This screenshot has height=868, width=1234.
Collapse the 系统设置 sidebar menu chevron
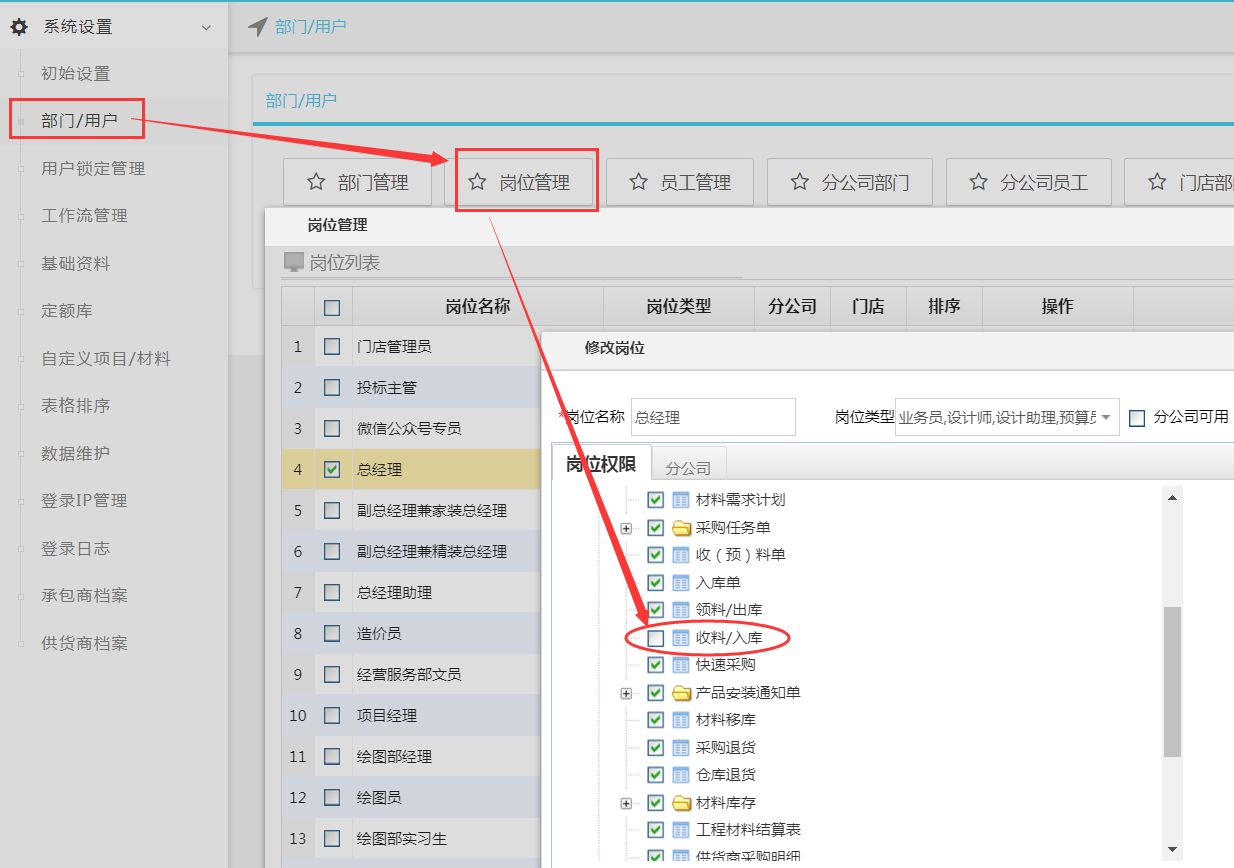pyautogui.click(x=206, y=28)
